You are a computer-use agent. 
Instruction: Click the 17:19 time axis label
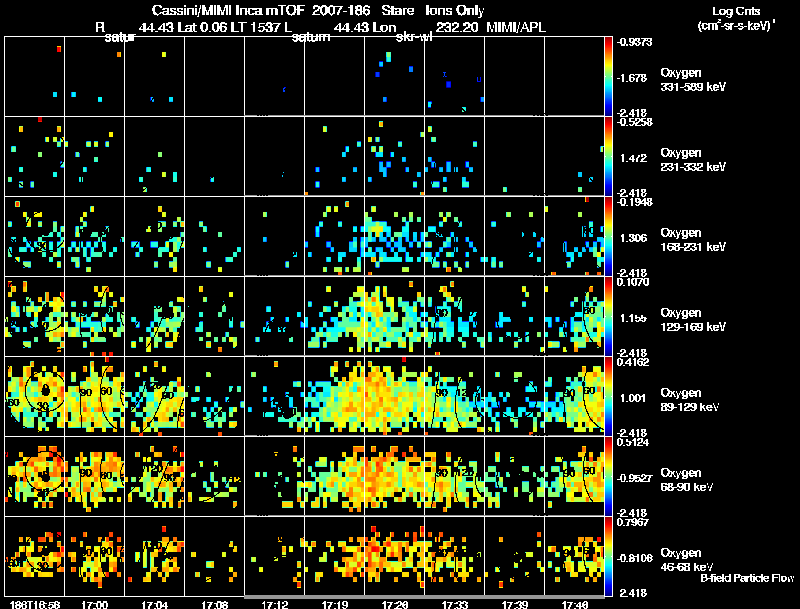tap(335, 604)
